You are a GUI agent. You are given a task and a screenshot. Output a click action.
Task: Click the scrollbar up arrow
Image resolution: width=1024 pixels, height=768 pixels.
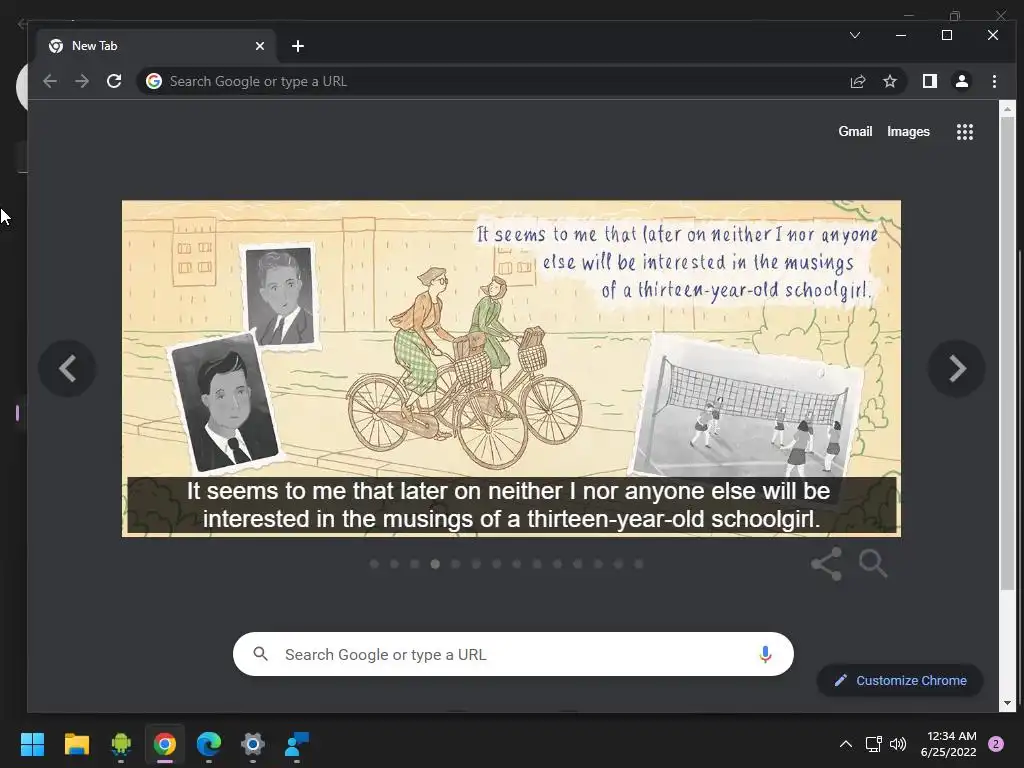pos(1007,109)
